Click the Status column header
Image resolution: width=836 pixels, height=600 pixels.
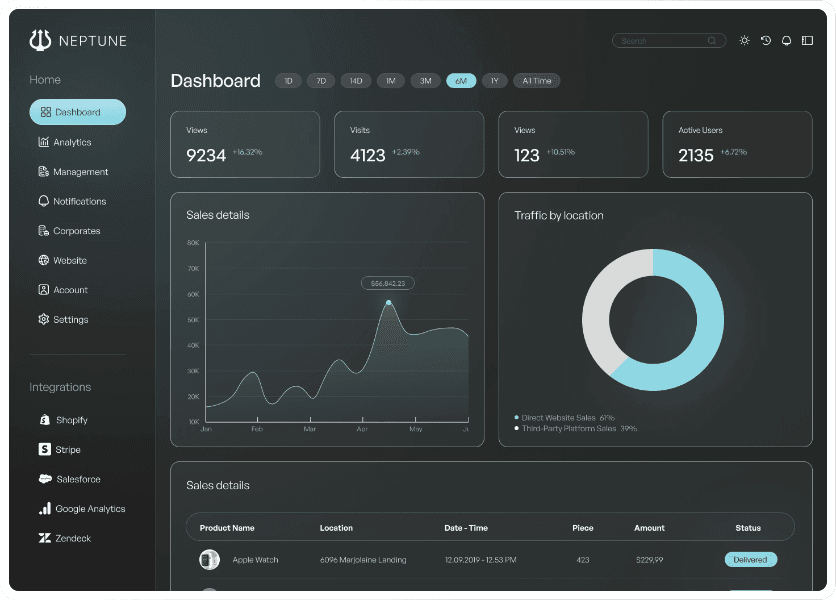coord(748,528)
